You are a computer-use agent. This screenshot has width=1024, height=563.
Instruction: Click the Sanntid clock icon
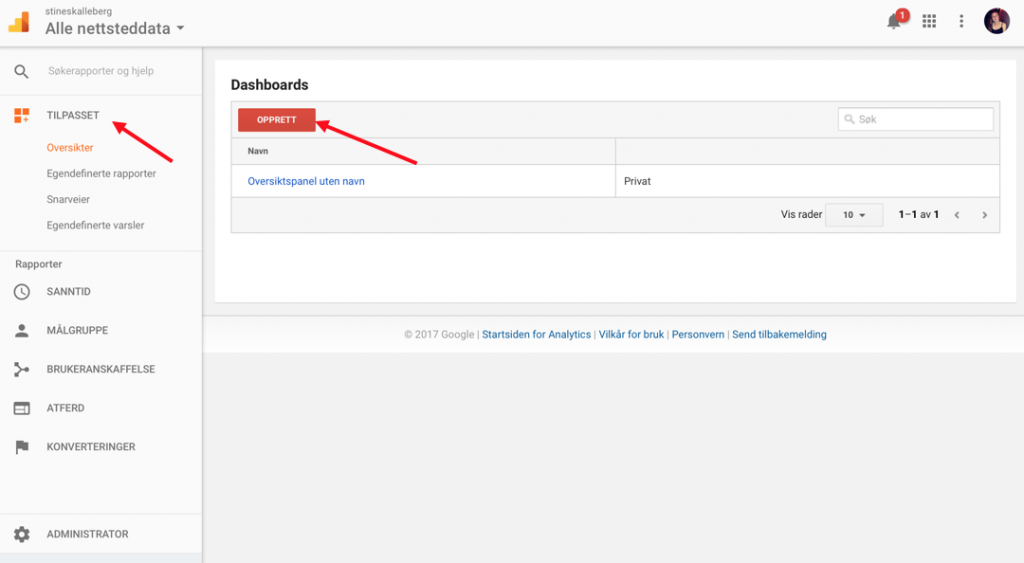coord(22,292)
